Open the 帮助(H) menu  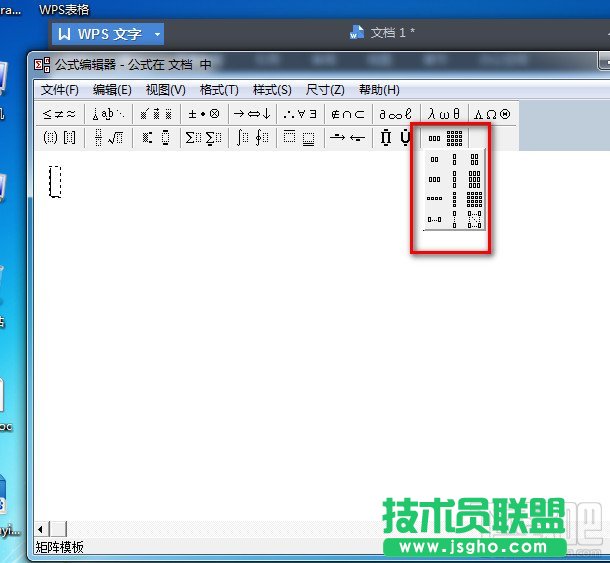point(379,90)
